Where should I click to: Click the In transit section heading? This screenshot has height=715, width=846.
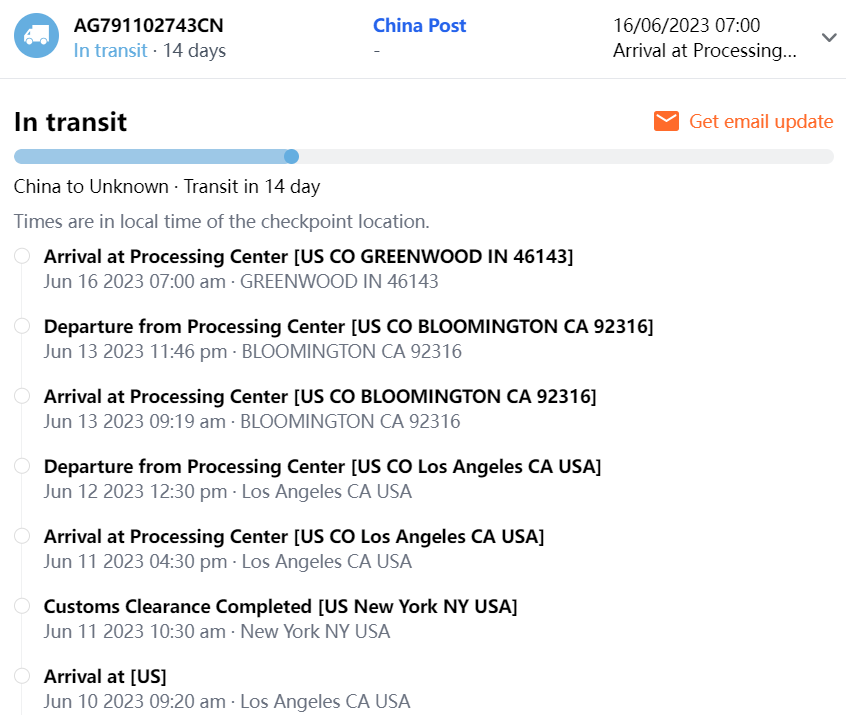pyautogui.click(x=70, y=122)
